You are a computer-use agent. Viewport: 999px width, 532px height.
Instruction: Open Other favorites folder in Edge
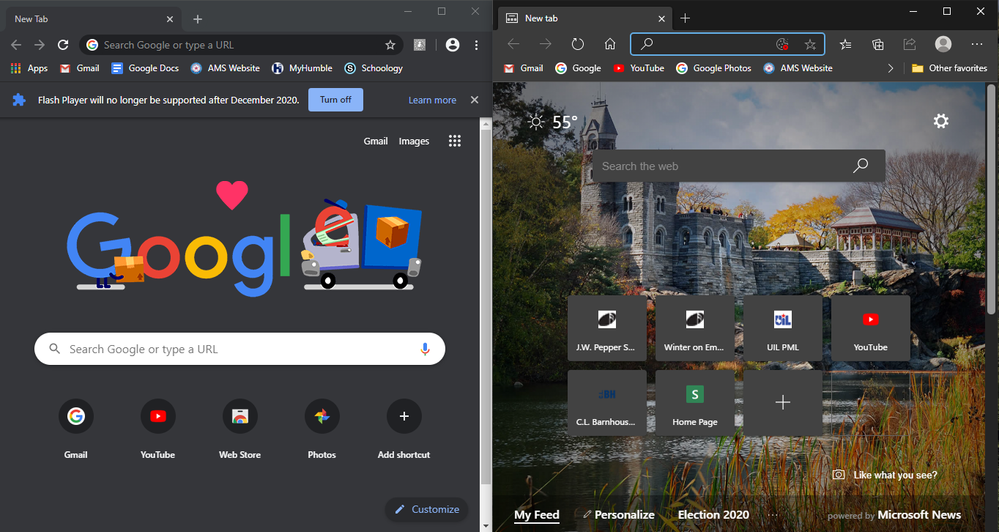click(949, 68)
